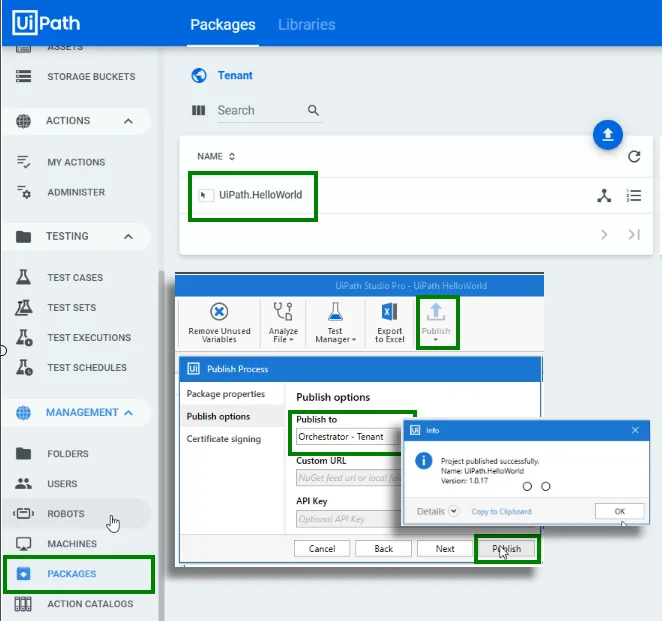The image size is (662, 621).
Task: Click the Action Catalogs icon
Action: tap(23, 604)
